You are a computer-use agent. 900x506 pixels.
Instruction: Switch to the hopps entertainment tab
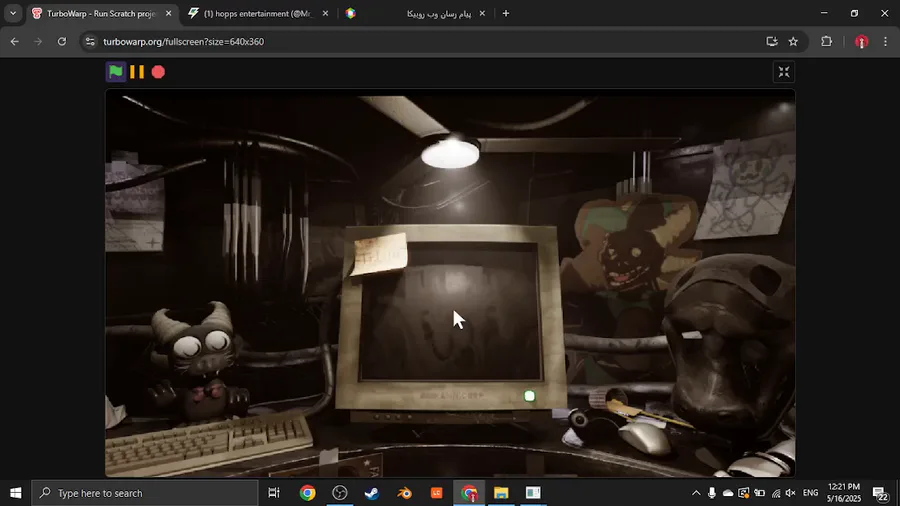(258, 13)
